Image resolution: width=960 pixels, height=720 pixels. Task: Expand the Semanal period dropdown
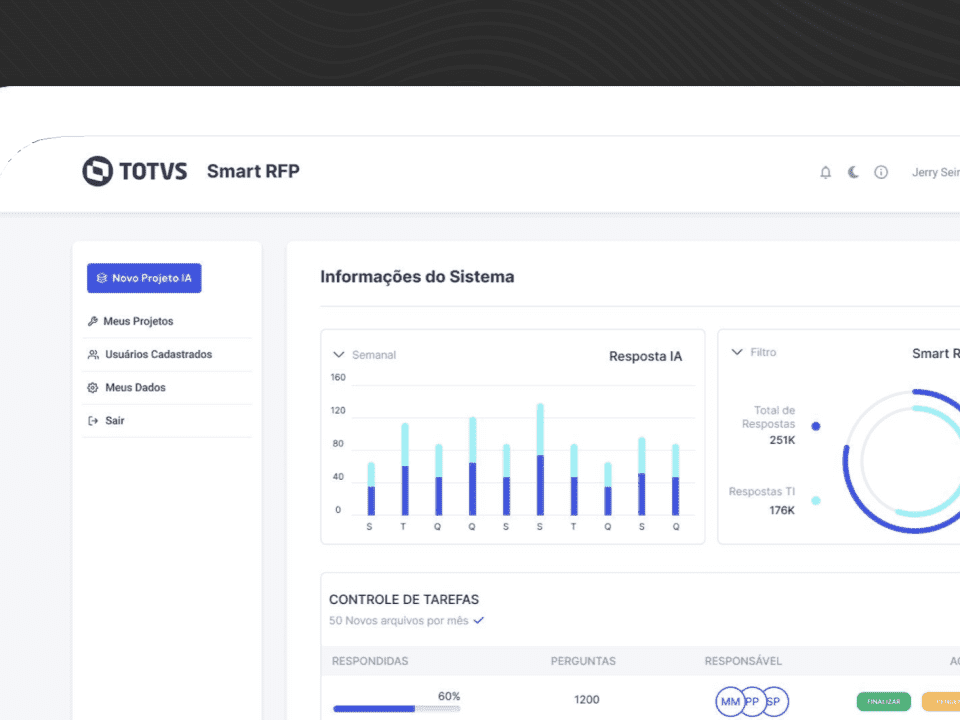tap(364, 354)
